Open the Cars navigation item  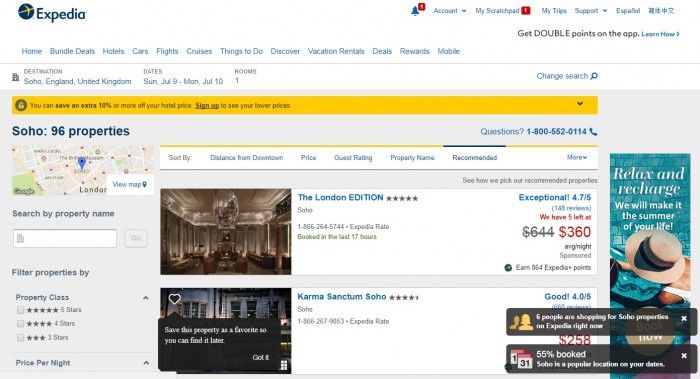tap(140, 51)
